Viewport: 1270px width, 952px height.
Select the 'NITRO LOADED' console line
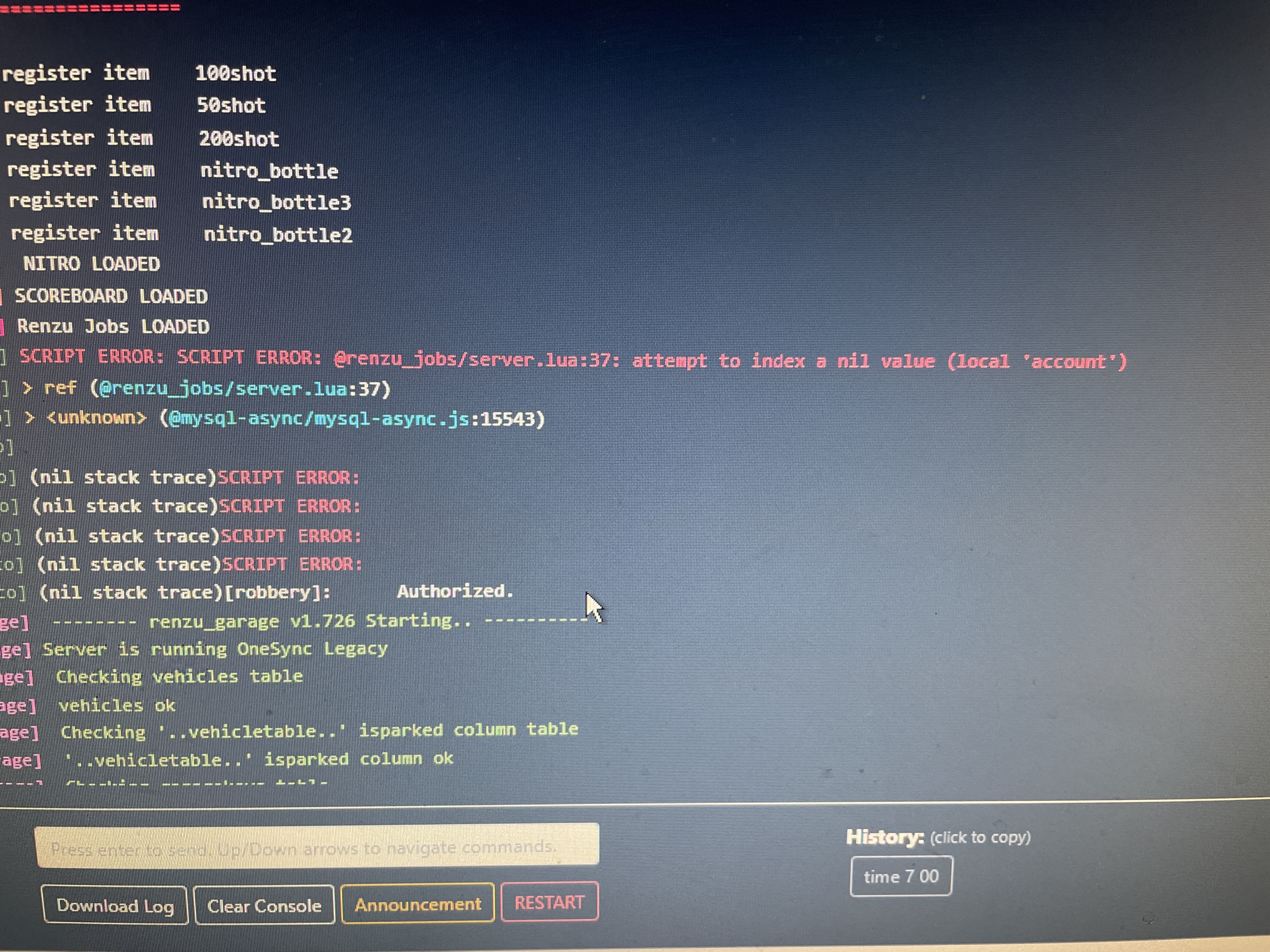pos(92,264)
